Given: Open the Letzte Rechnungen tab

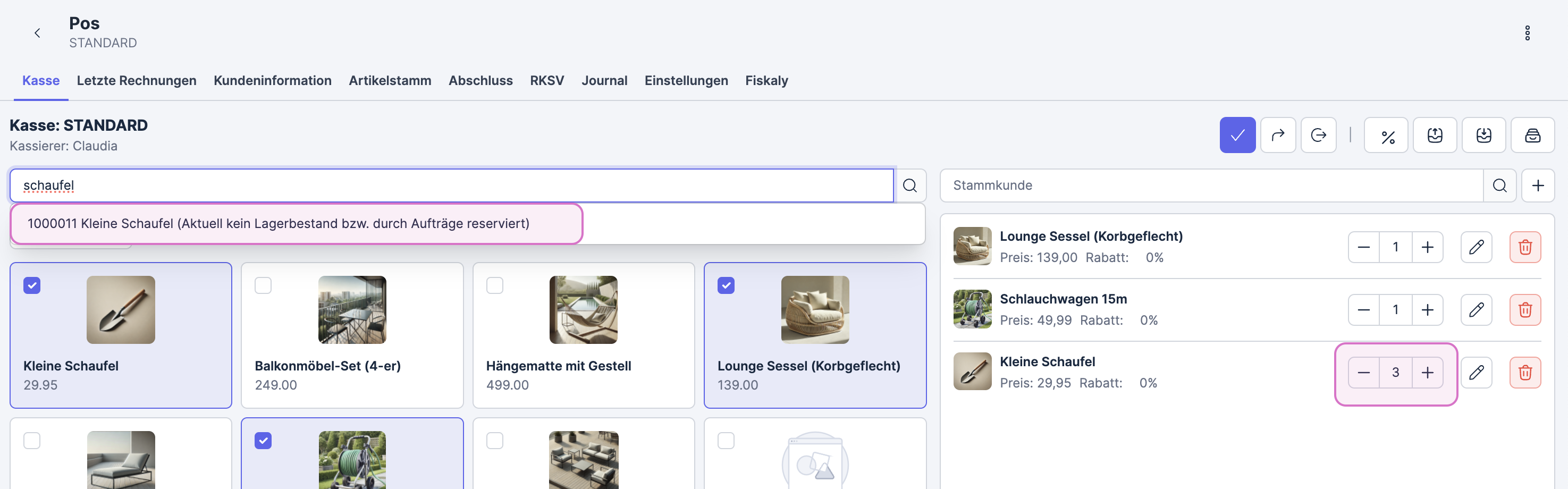Looking at the screenshot, I should [137, 80].
